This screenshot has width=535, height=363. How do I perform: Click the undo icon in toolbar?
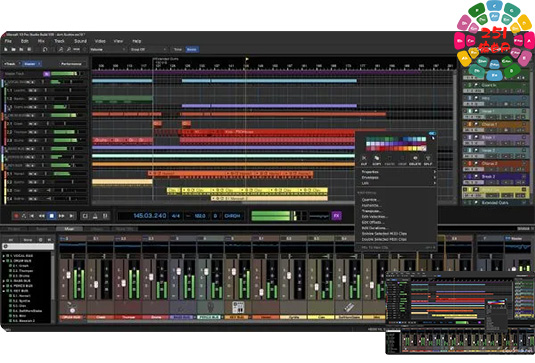pyautogui.click(x=45, y=49)
